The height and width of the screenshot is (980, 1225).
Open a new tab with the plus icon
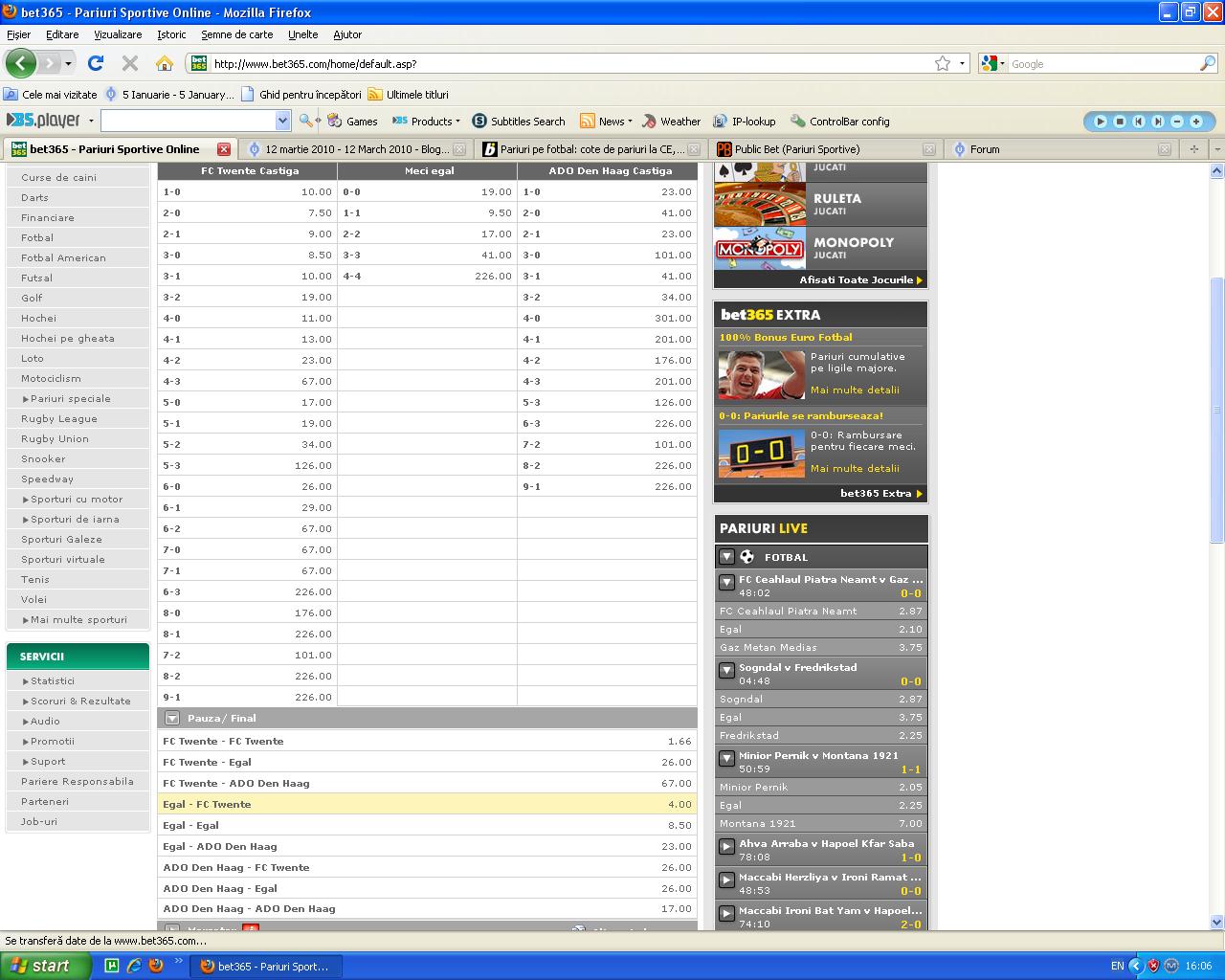(x=1193, y=148)
